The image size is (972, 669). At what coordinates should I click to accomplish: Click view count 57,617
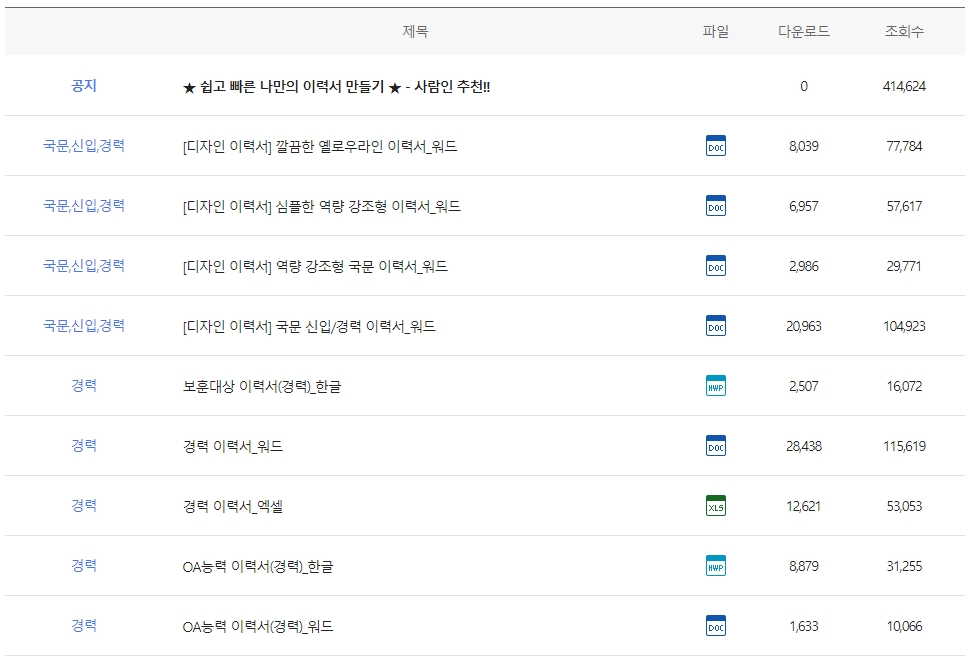coord(904,206)
